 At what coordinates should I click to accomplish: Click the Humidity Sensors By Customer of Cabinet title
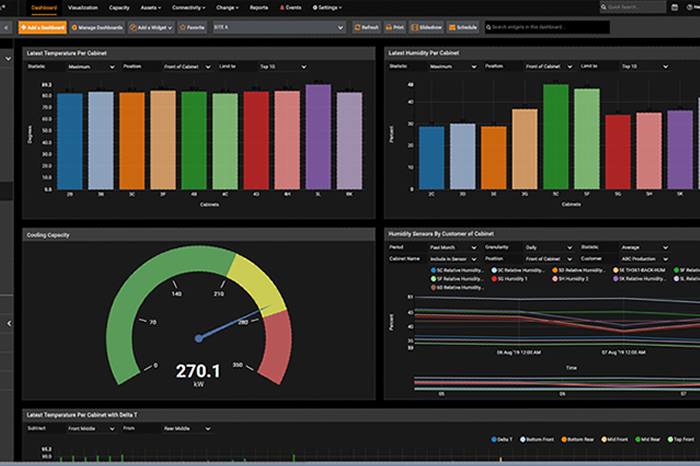[441, 234]
